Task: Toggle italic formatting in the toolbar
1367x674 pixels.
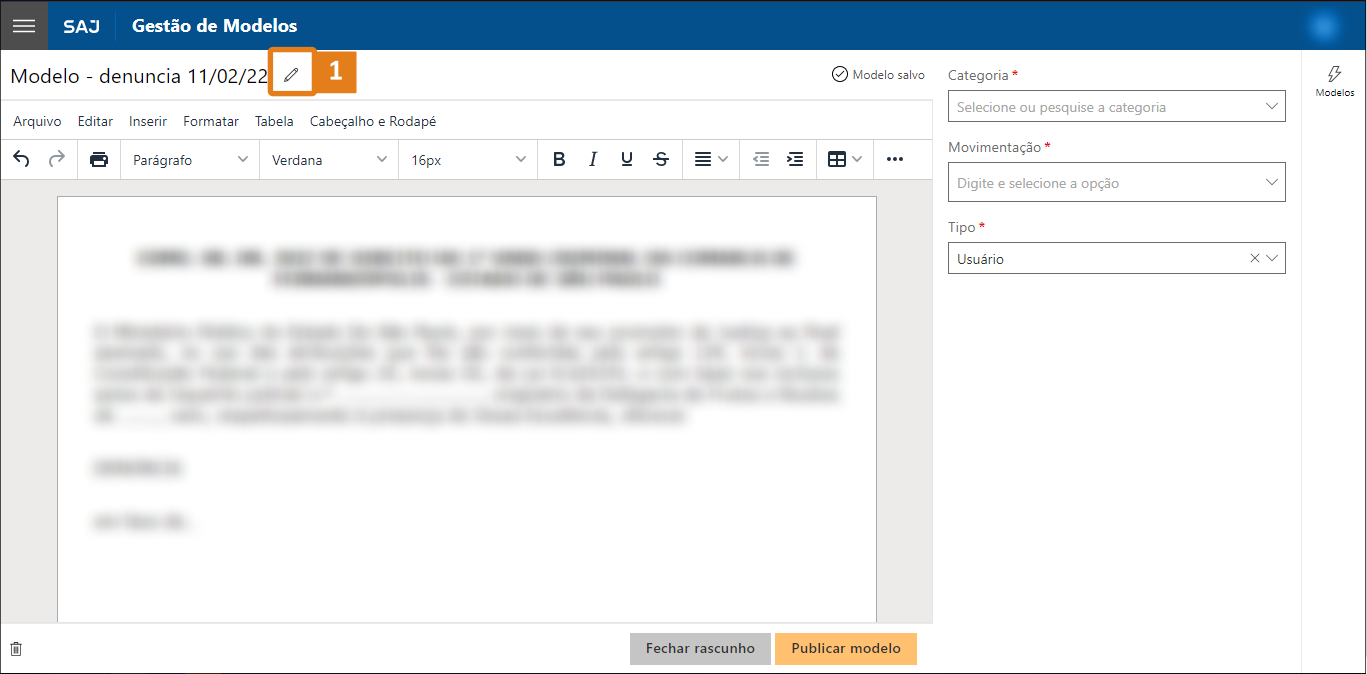Action: [593, 158]
